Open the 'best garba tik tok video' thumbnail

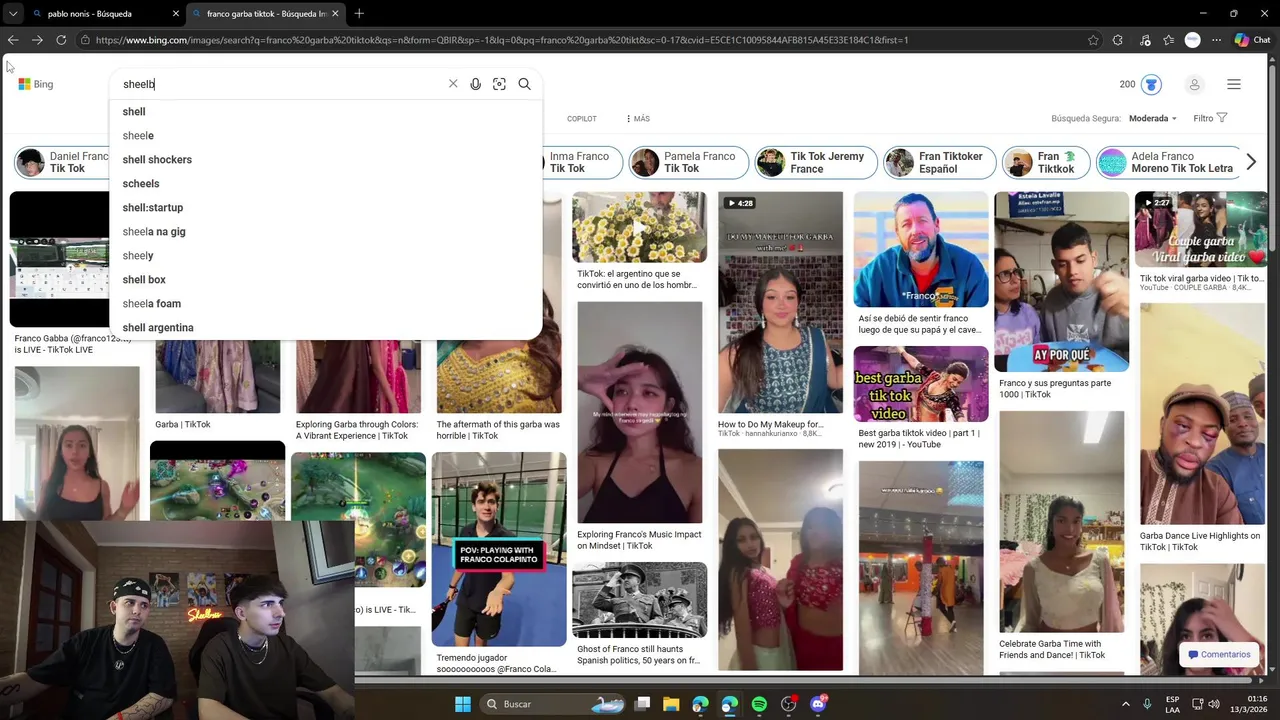(921, 385)
